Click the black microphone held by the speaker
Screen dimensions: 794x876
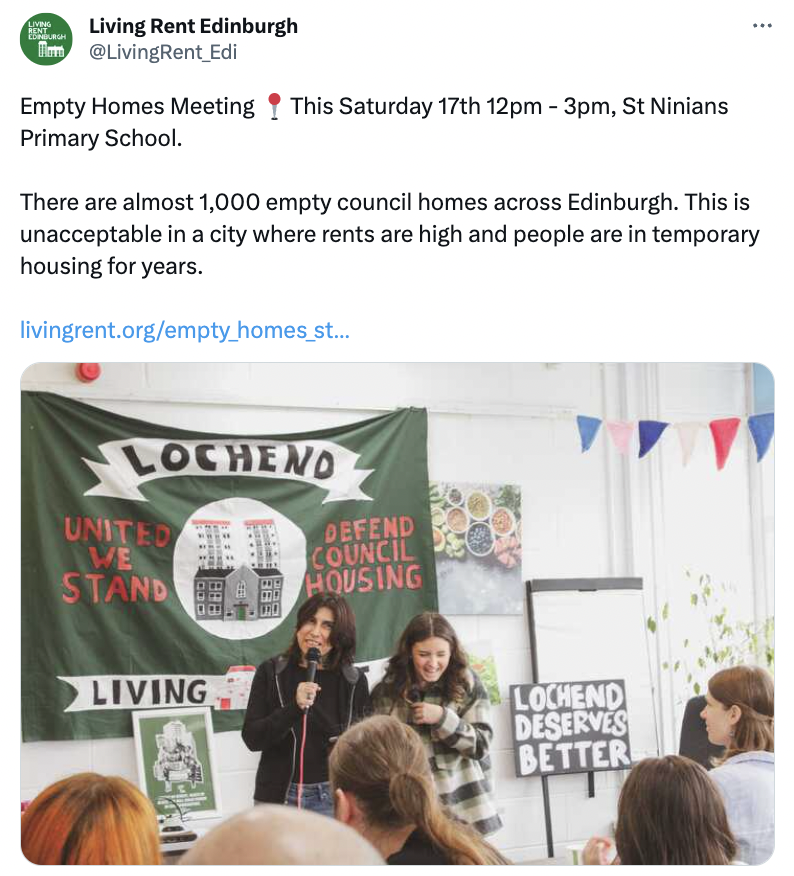click(312, 665)
